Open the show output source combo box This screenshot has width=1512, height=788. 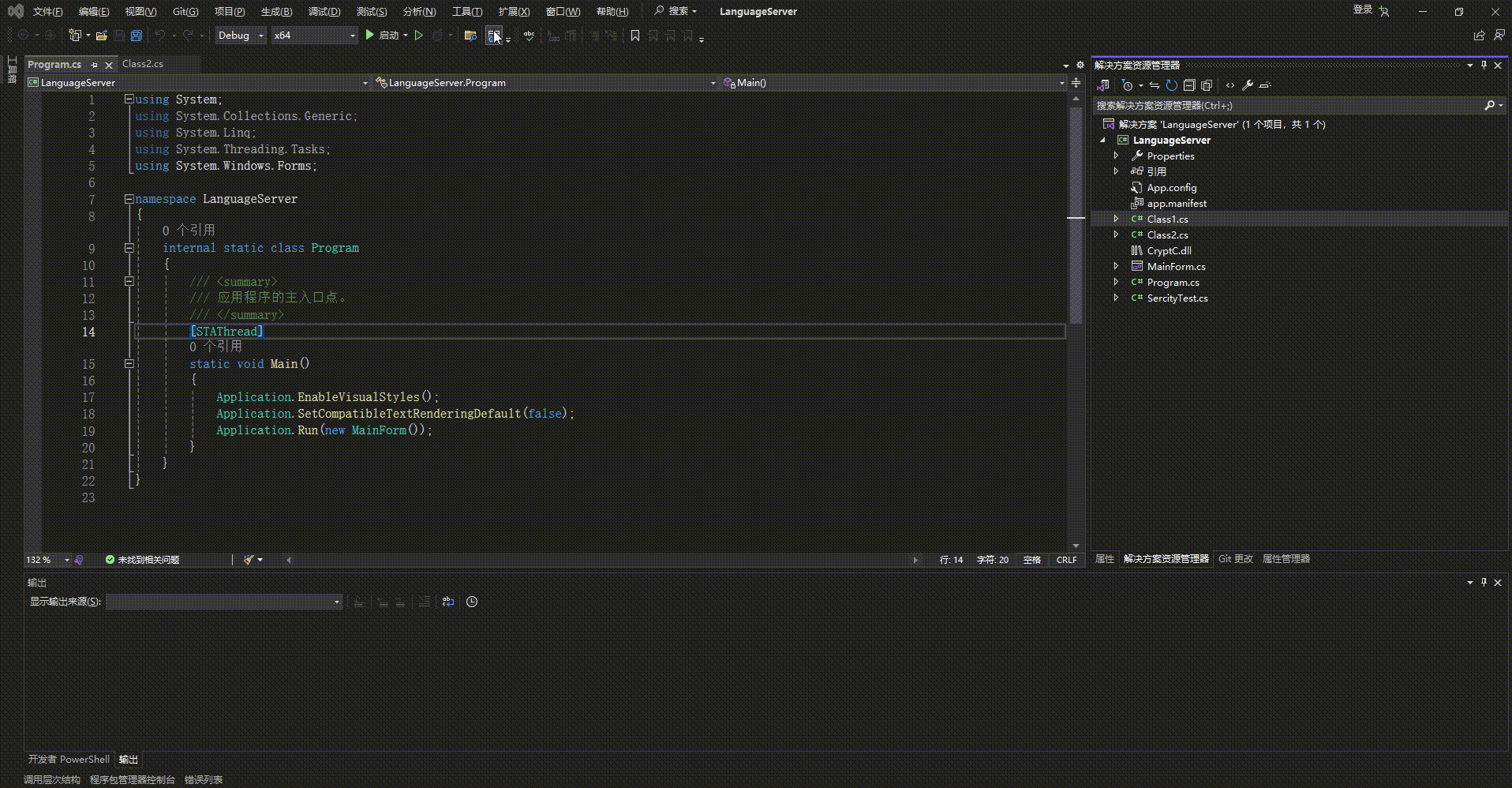coord(224,602)
